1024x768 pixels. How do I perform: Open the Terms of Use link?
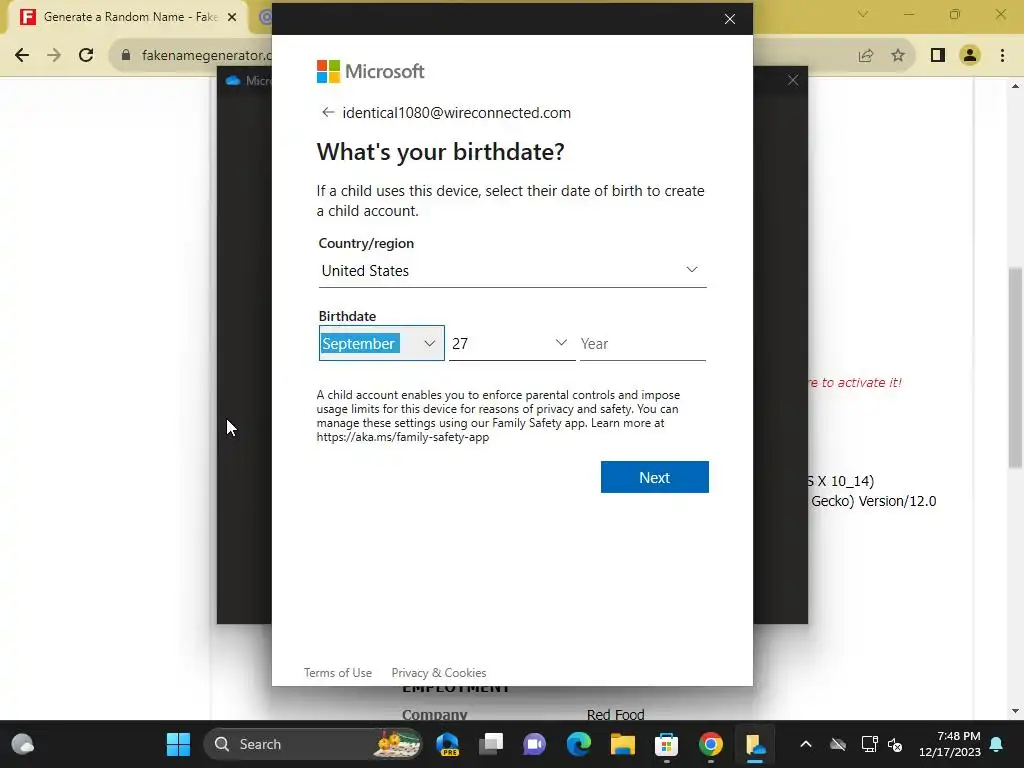338,673
